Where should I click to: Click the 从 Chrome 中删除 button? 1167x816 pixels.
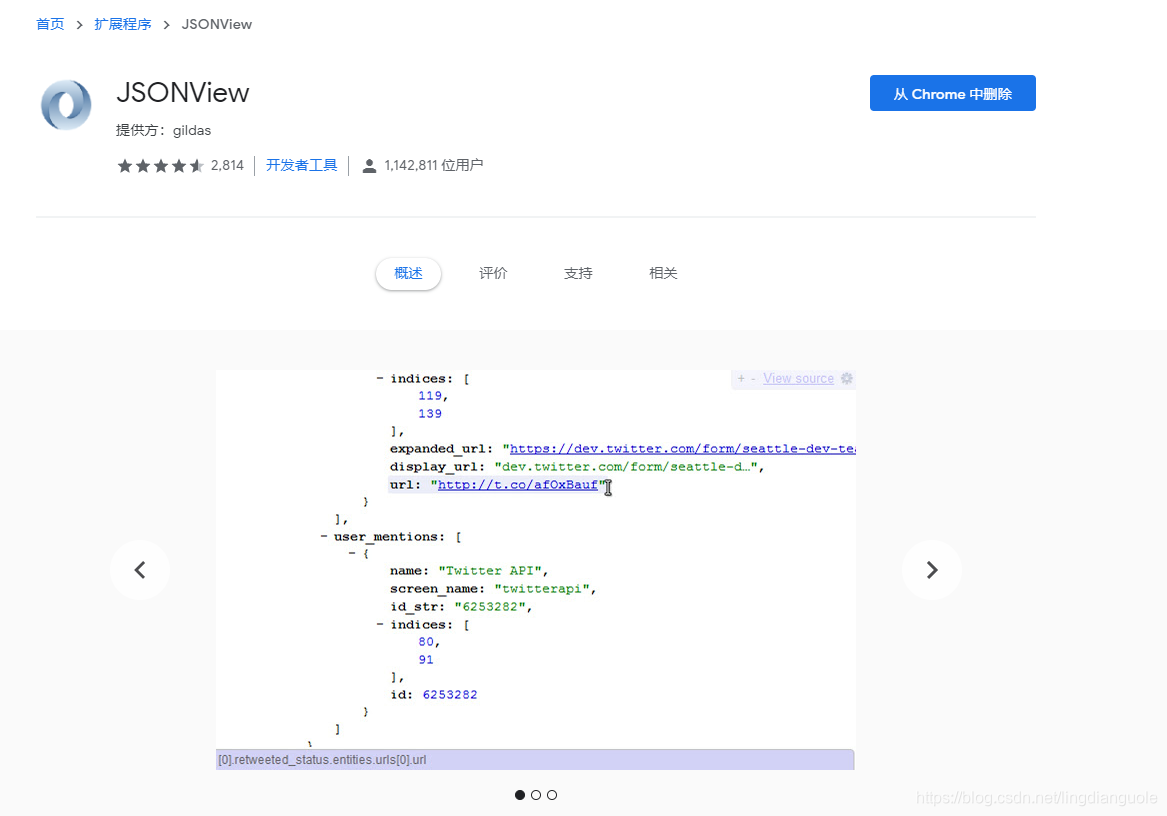(953, 93)
